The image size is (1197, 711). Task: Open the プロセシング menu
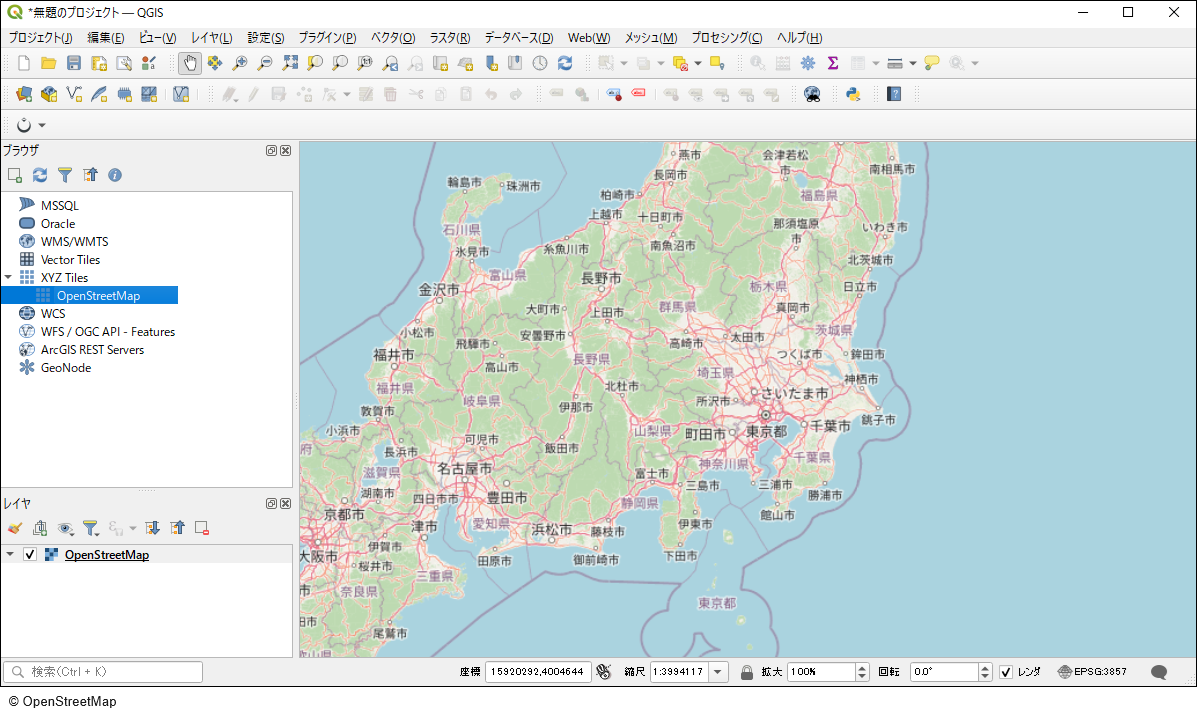(x=727, y=37)
